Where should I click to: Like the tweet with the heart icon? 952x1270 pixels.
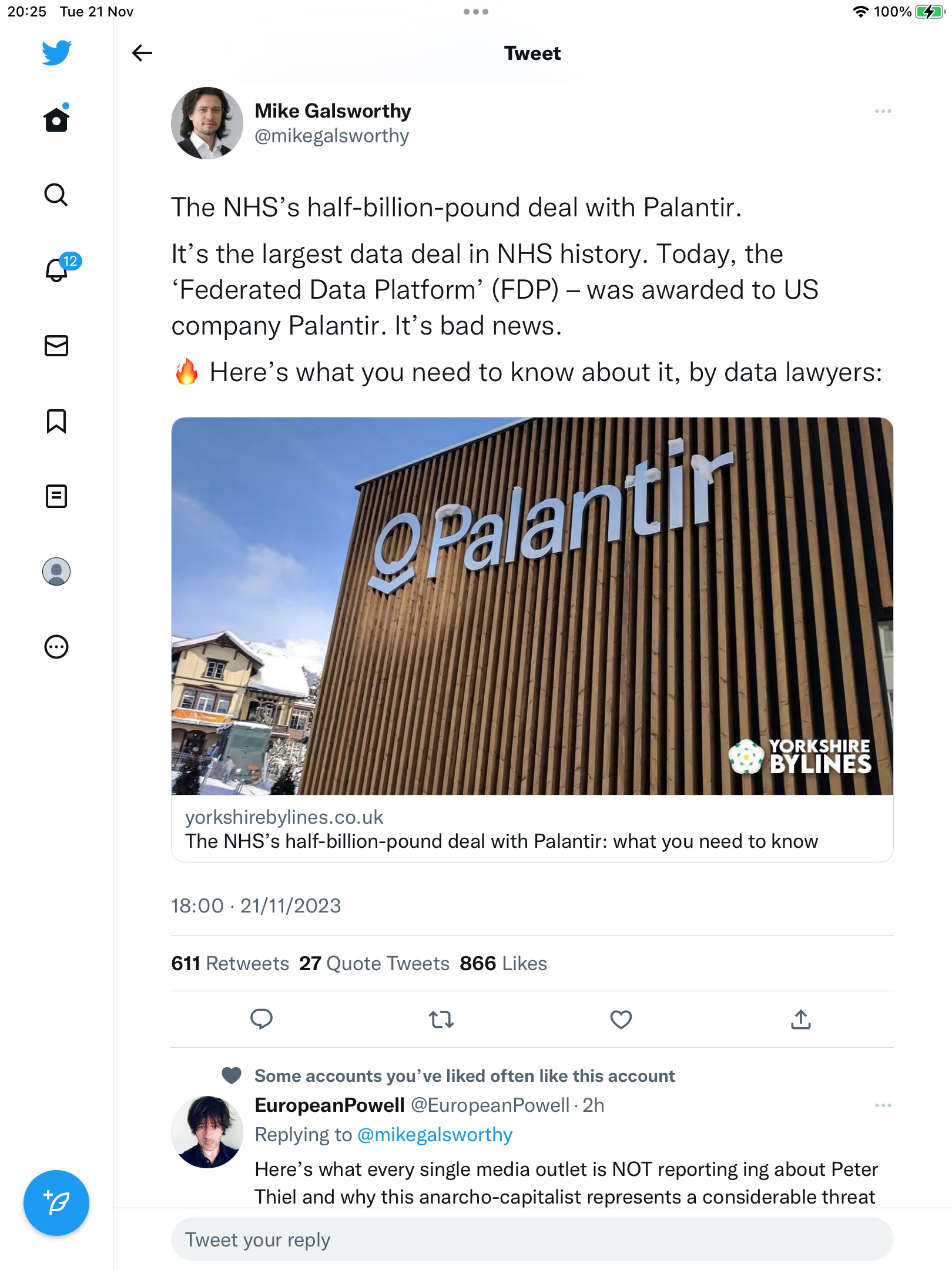[x=621, y=1019]
